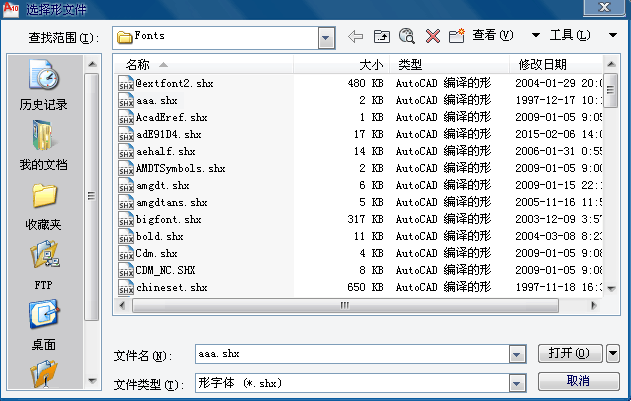The width and height of the screenshot is (631, 401).
Task: Click the back arrow toolbar icon
Action: point(355,36)
